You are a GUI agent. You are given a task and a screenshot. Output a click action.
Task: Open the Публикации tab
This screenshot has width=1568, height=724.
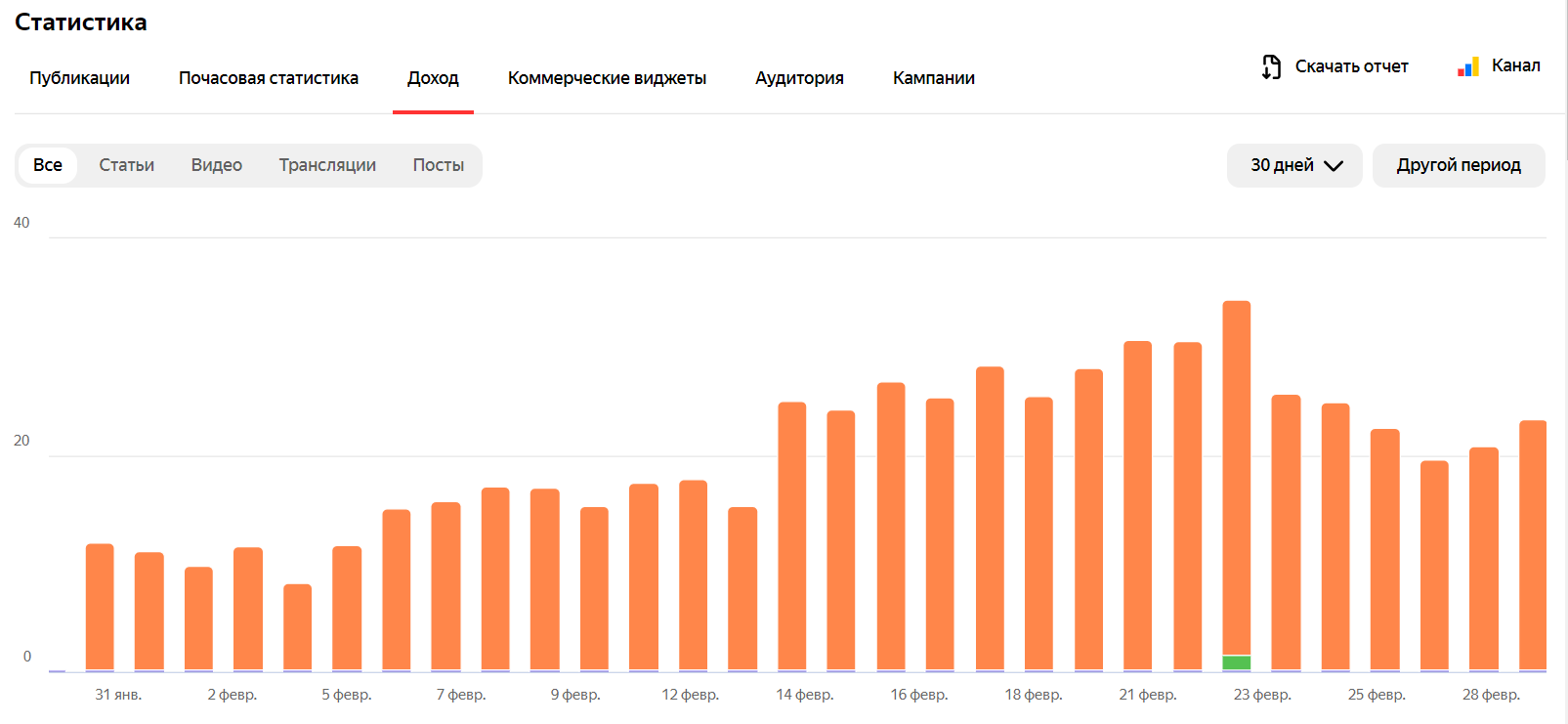click(79, 78)
